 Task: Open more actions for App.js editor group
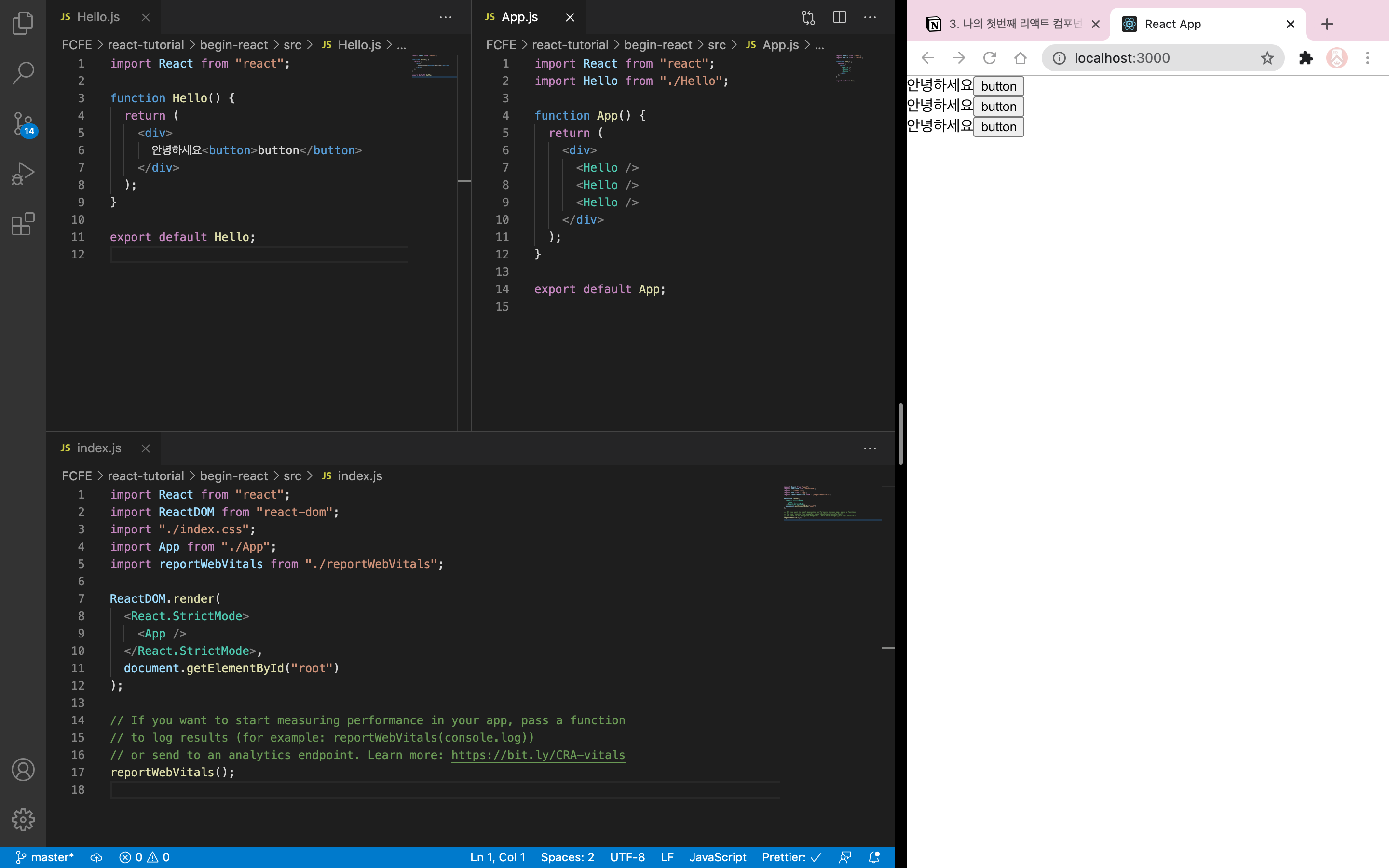tap(870, 17)
